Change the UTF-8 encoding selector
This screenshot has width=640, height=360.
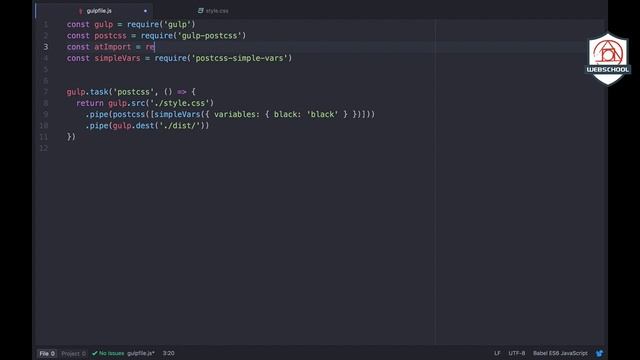click(x=517, y=353)
